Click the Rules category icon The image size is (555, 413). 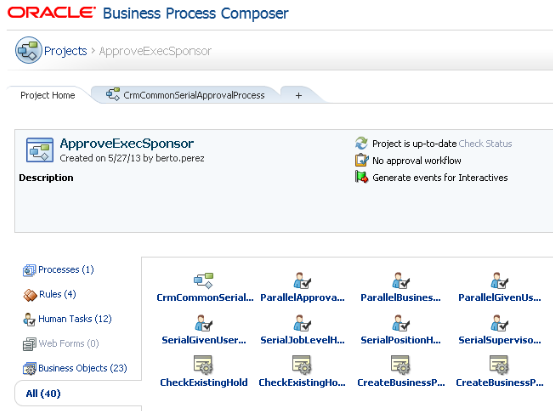[x=30, y=295]
